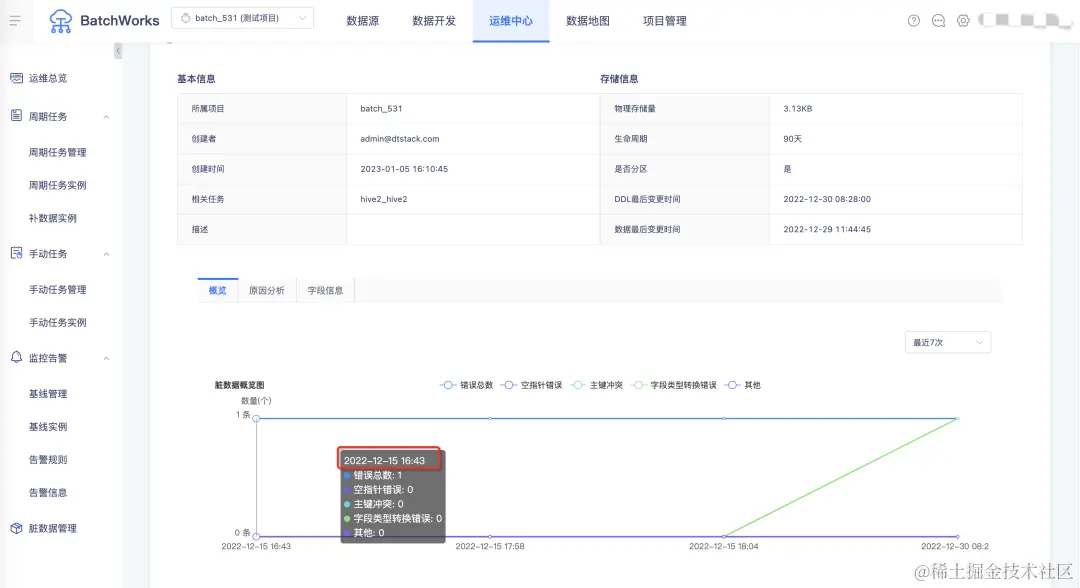
Task: Go to 项目管理 top menu
Action: tap(665, 21)
